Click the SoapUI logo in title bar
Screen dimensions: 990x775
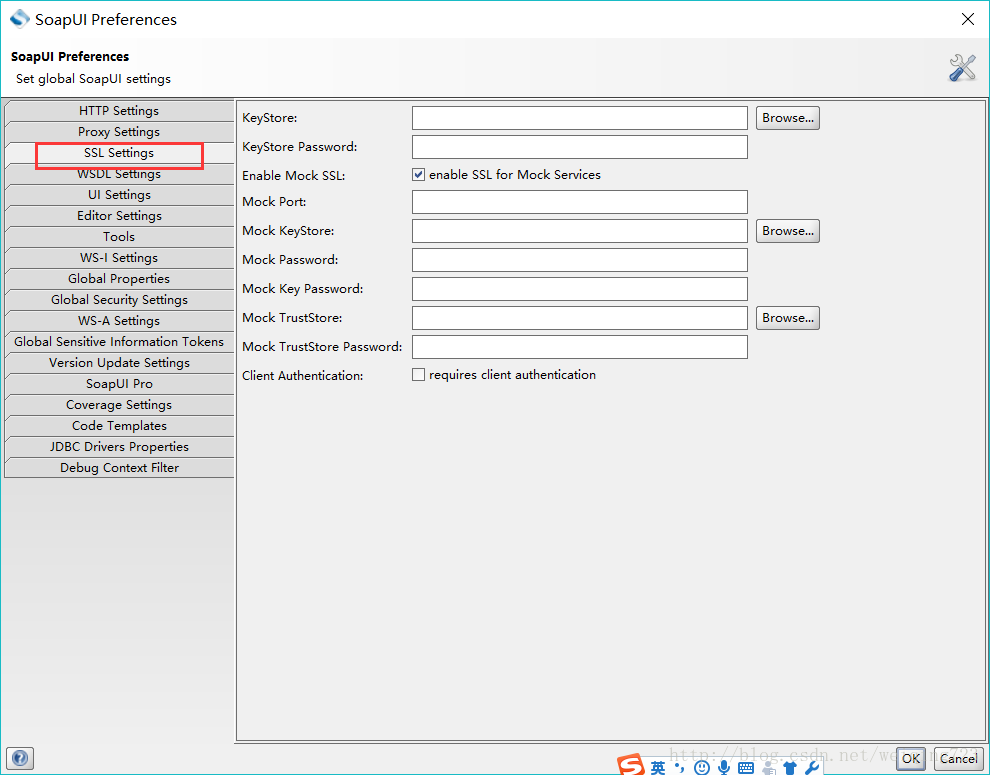click(20, 19)
